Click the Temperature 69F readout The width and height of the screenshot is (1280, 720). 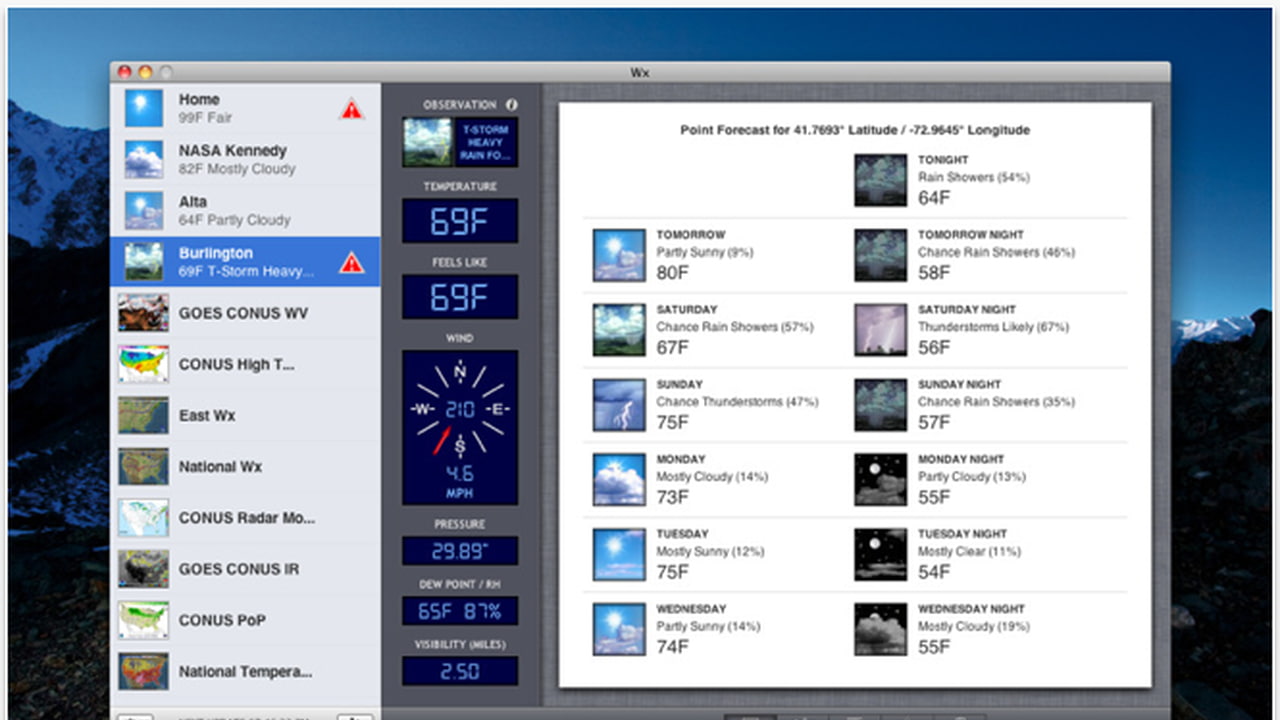(460, 221)
